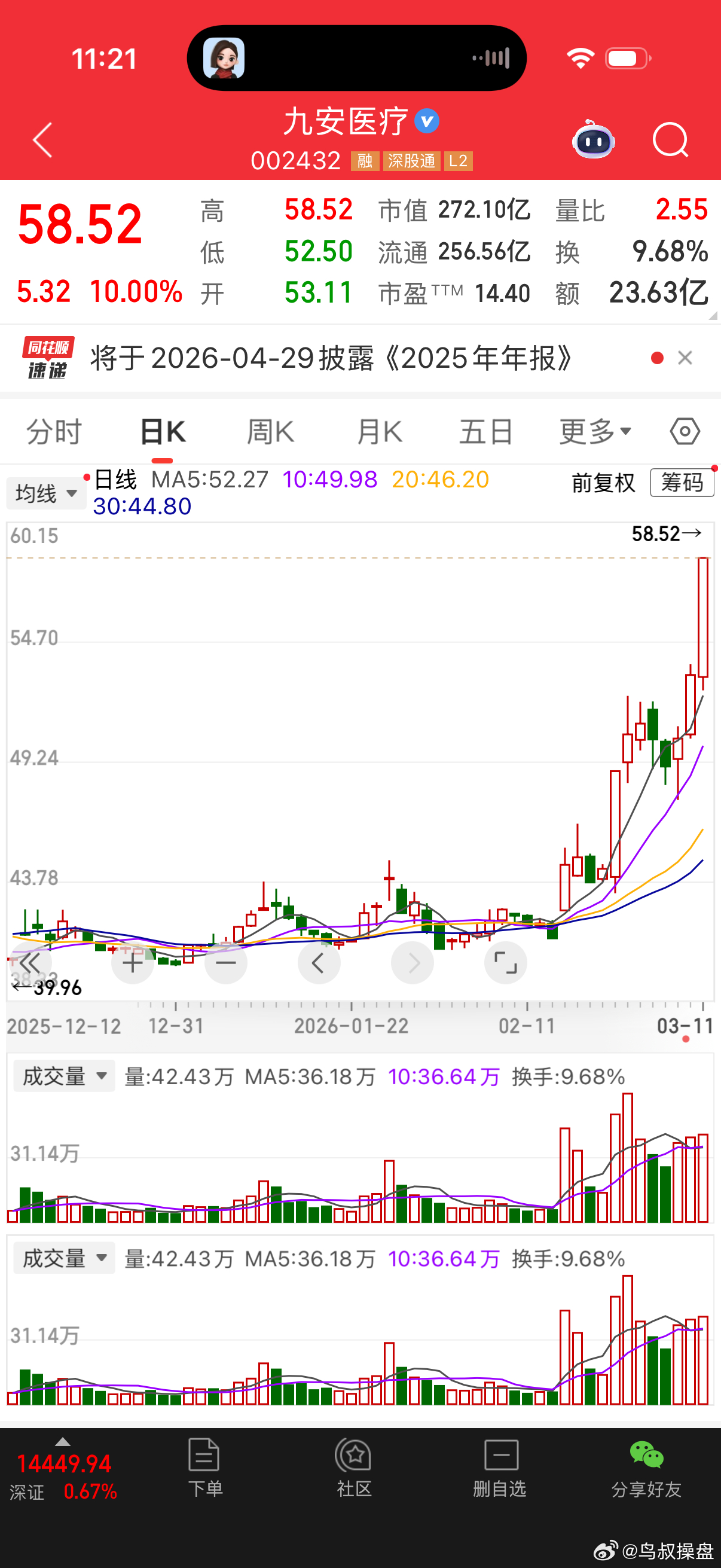
Task: Toggle 前复权 adjustment mode
Action: (x=604, y=483)
